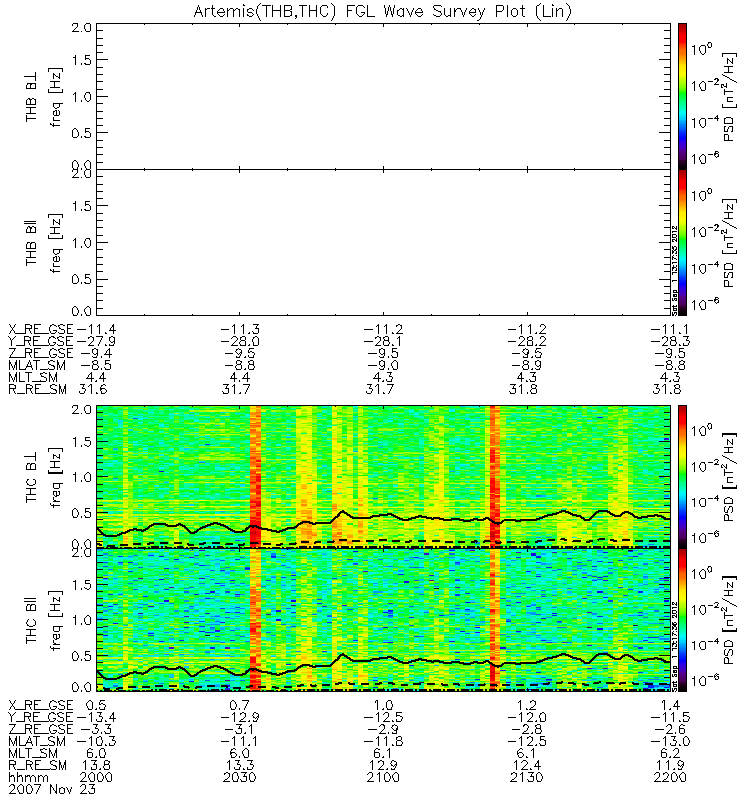Click the '2000' hhmm time label

coord(96,777)
